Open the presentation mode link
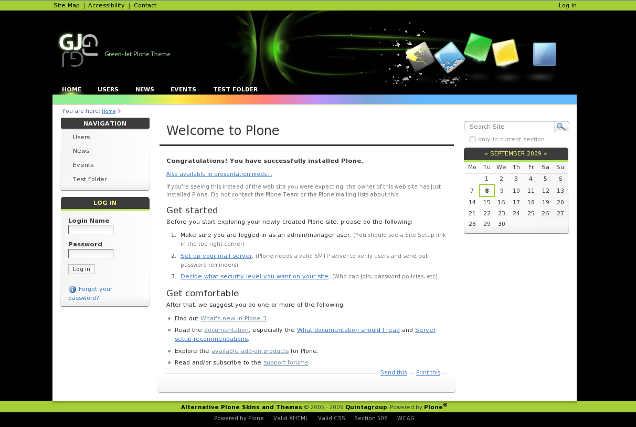 tap(219, 174)
